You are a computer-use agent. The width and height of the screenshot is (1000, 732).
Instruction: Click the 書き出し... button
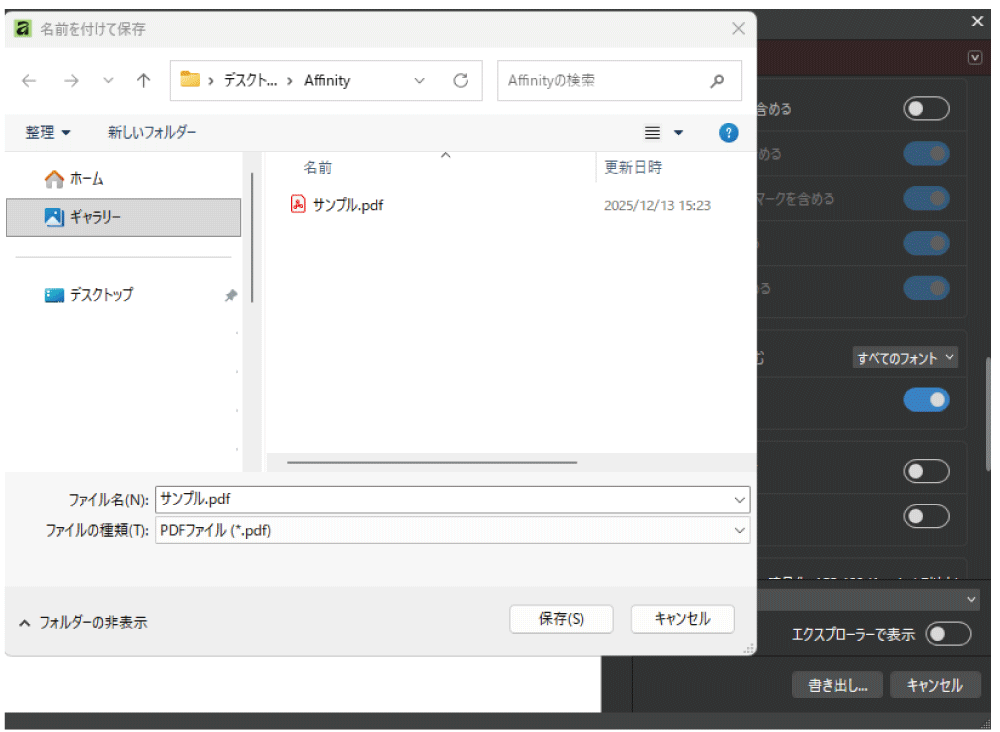(837, 685)
